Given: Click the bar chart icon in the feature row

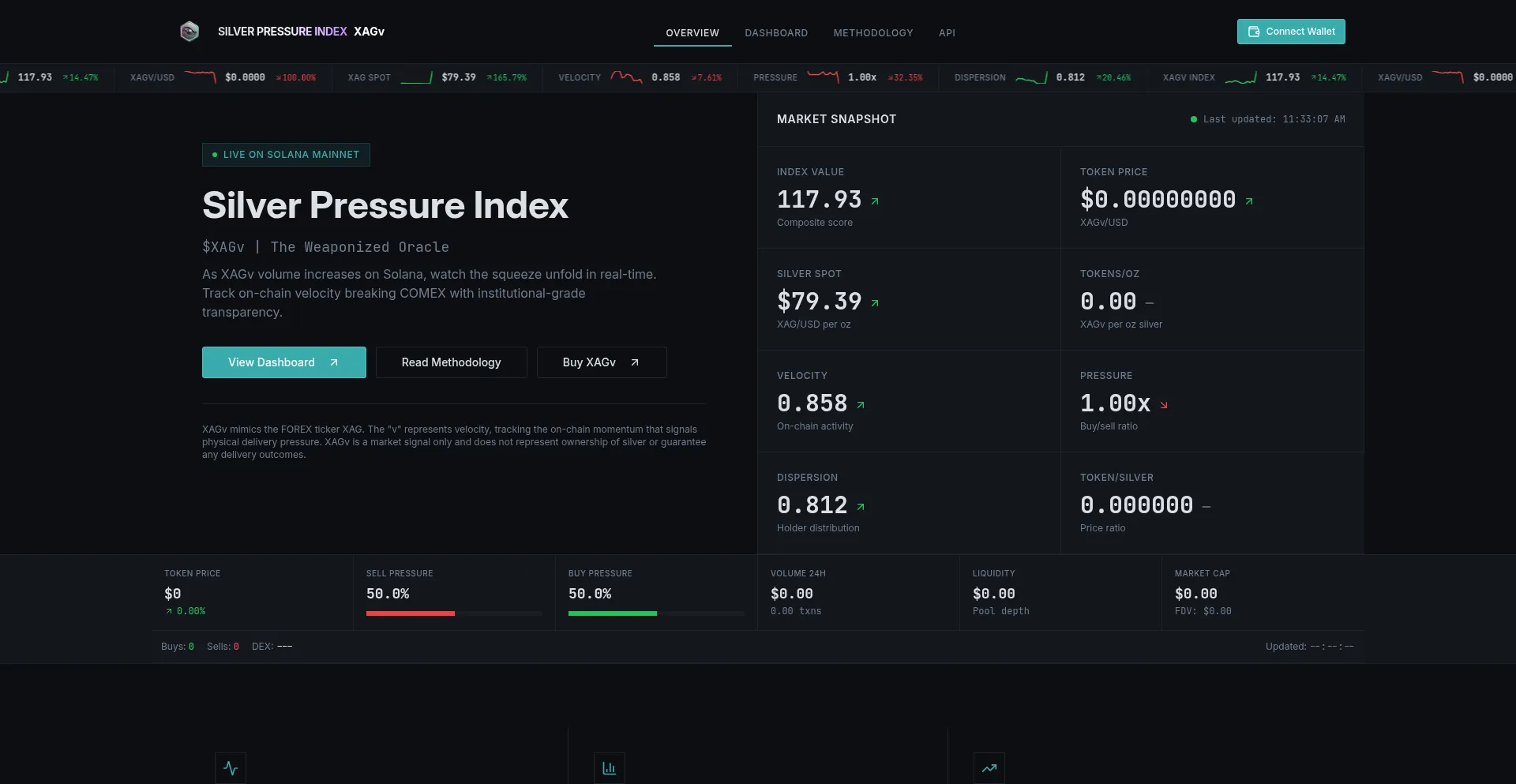Looking at the screenshot, I should tap(610, 768).
